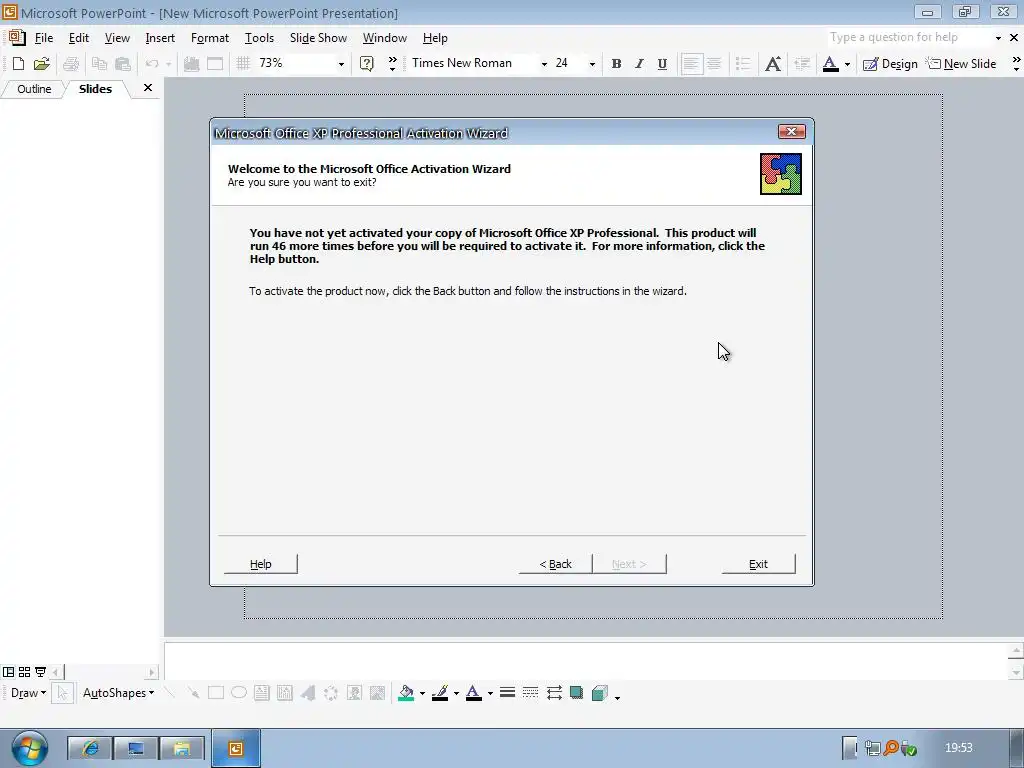This screenshot has width=1024, height=768.
Task: Click the Undo arrow icon
Action: (152, 63)
